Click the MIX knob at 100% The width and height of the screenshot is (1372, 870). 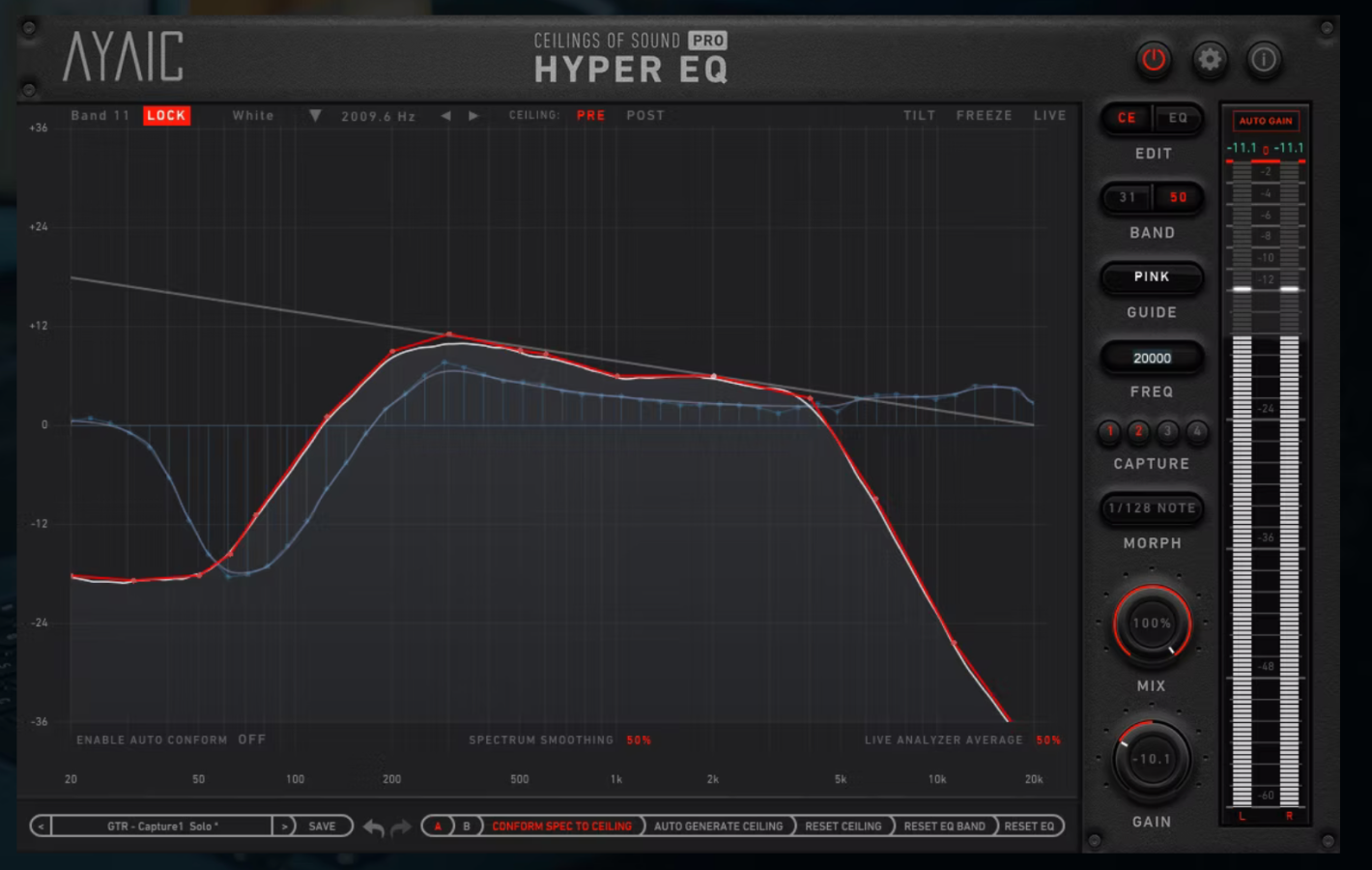pos(1152,623)
